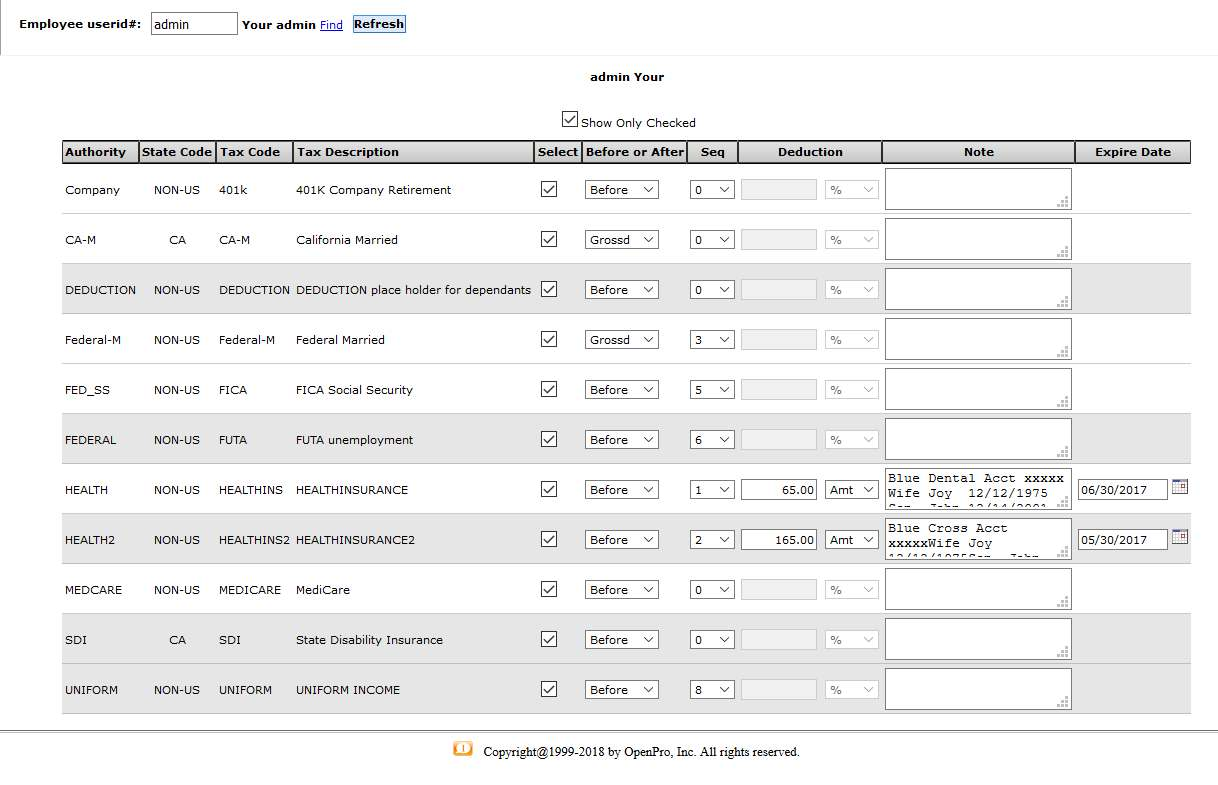Deselect the UNIFORM INCOME checkbox
This screenshot has width=1218, height=785.
(549, 689)
